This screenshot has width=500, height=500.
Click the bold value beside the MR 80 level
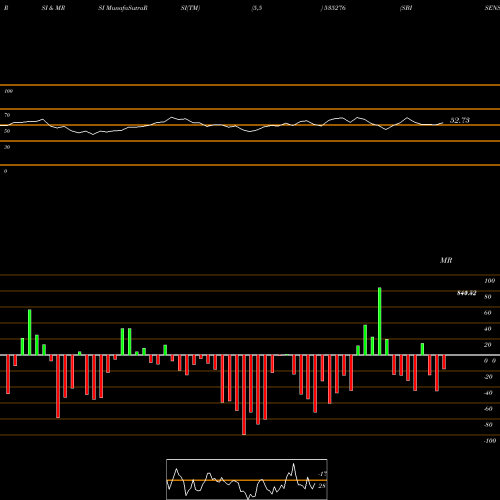[x=466, y=293]
